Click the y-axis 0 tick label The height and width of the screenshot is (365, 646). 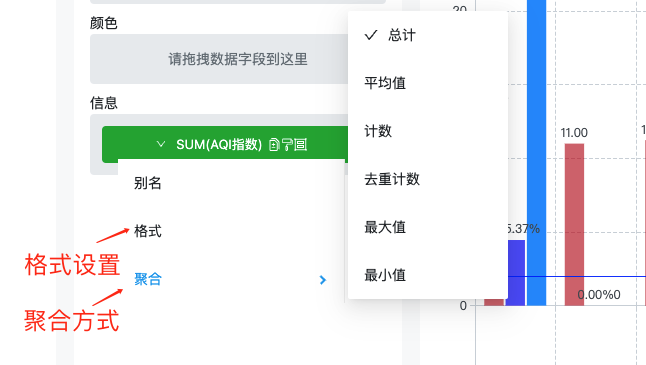tap(463, 306)
